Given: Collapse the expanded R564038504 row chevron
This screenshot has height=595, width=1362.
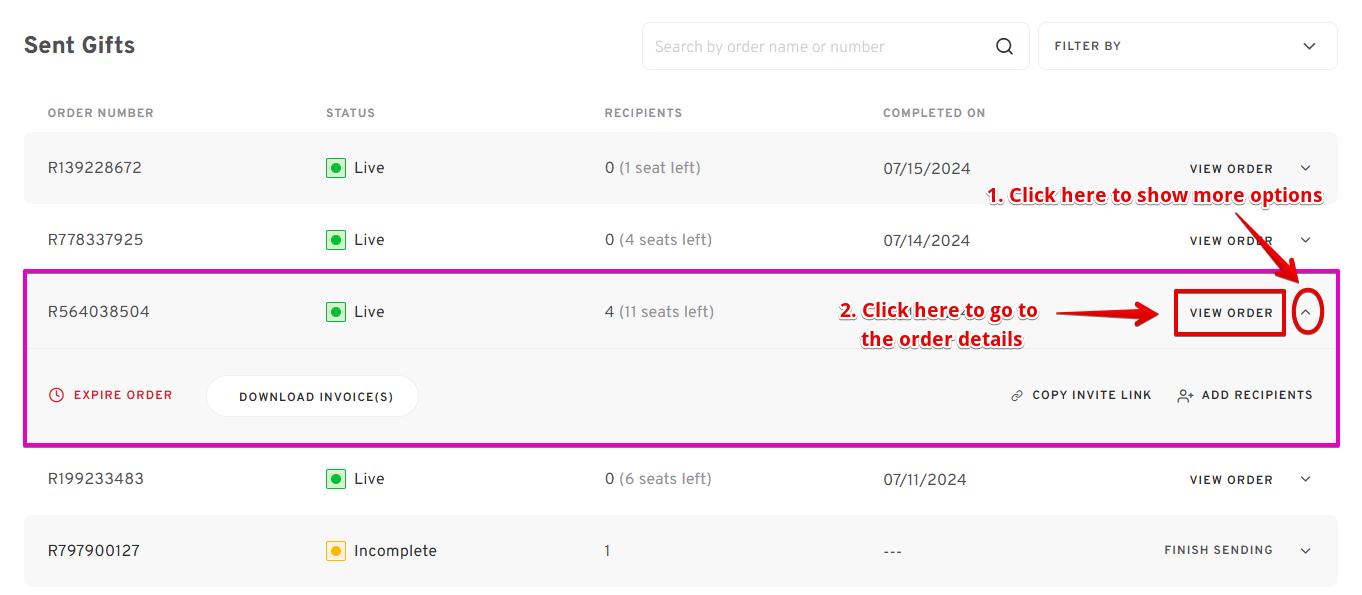Looking at the screenshot, I should point(1306,312).
